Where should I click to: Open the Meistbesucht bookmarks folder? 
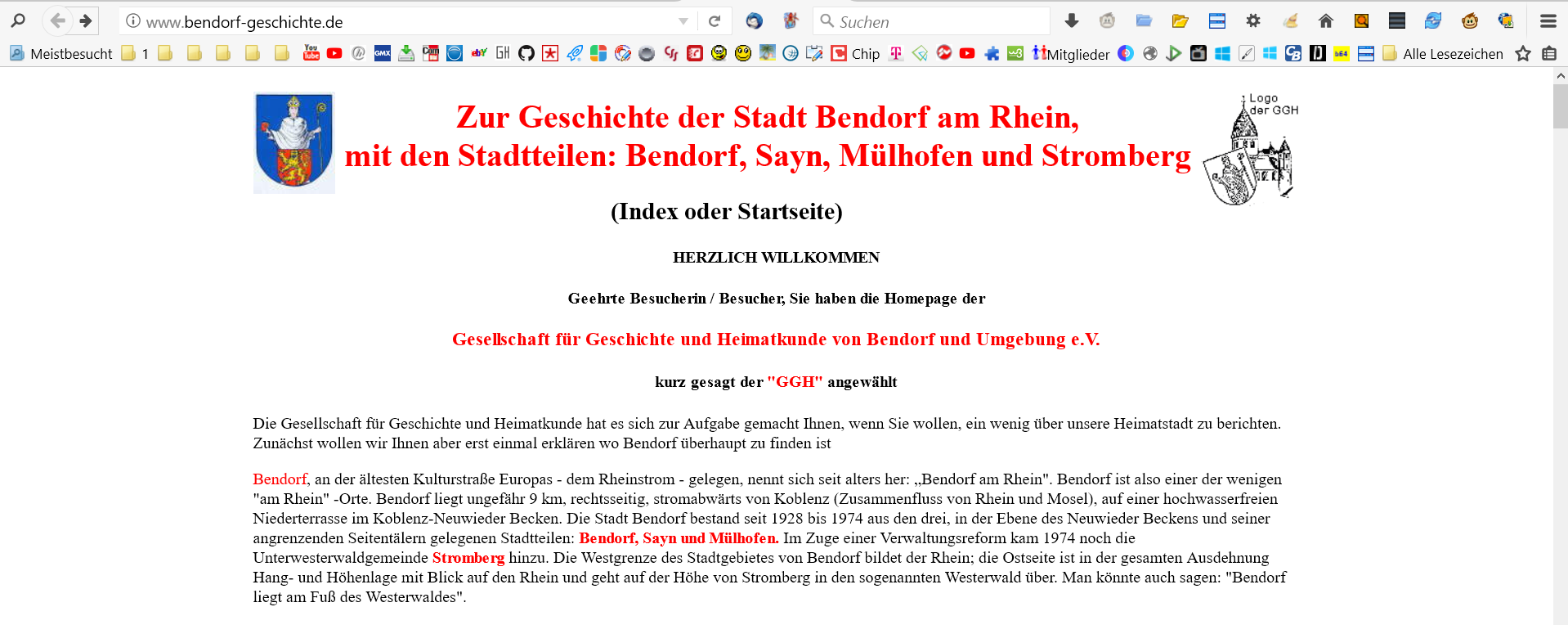[x=61, y=54]
